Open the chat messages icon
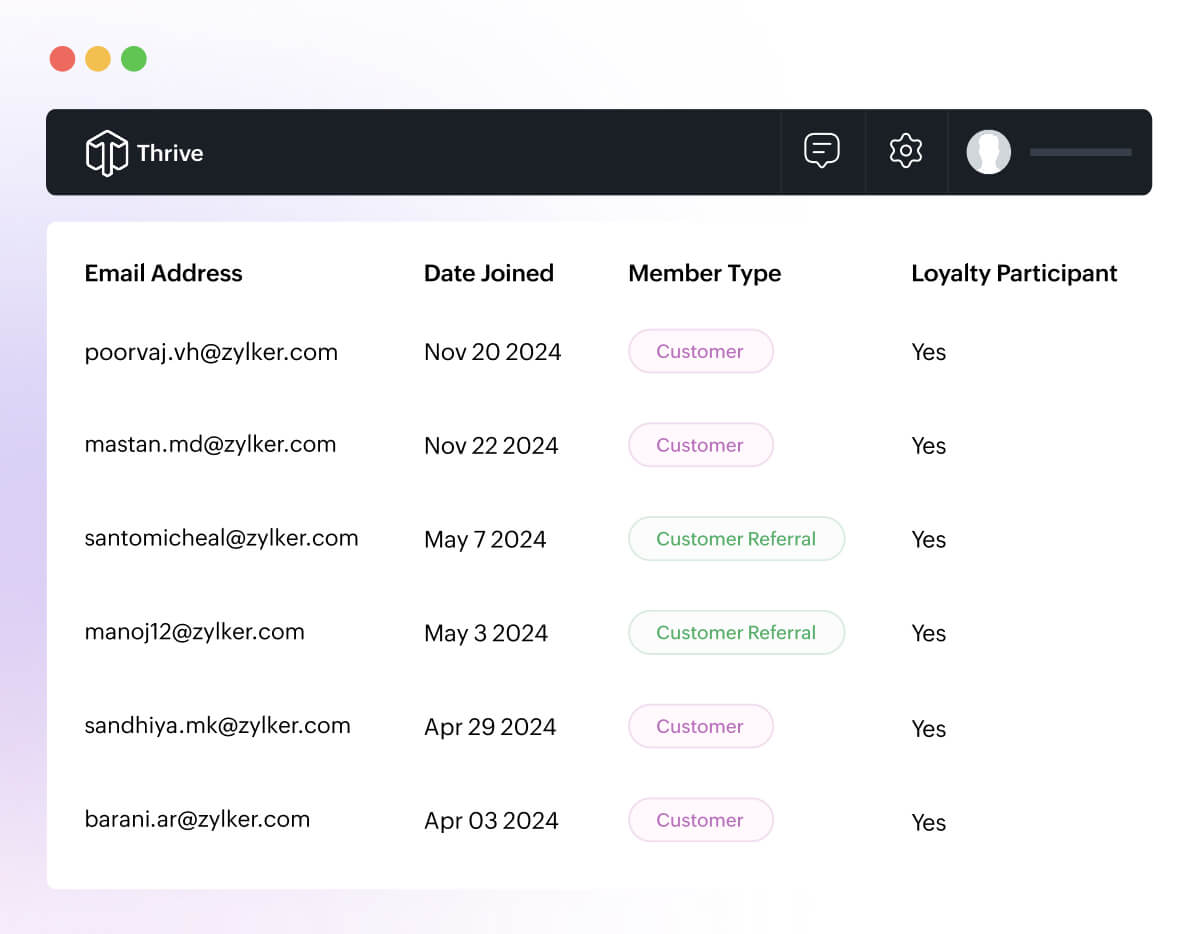Screen dimensions: 1200x934 tap(822, 151)
